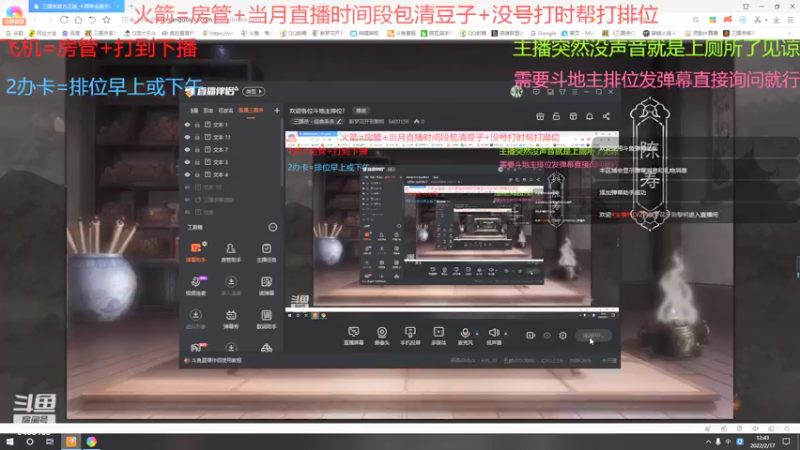Switch to the orange 直播三国杀 scene tab

tap(251, 111)
